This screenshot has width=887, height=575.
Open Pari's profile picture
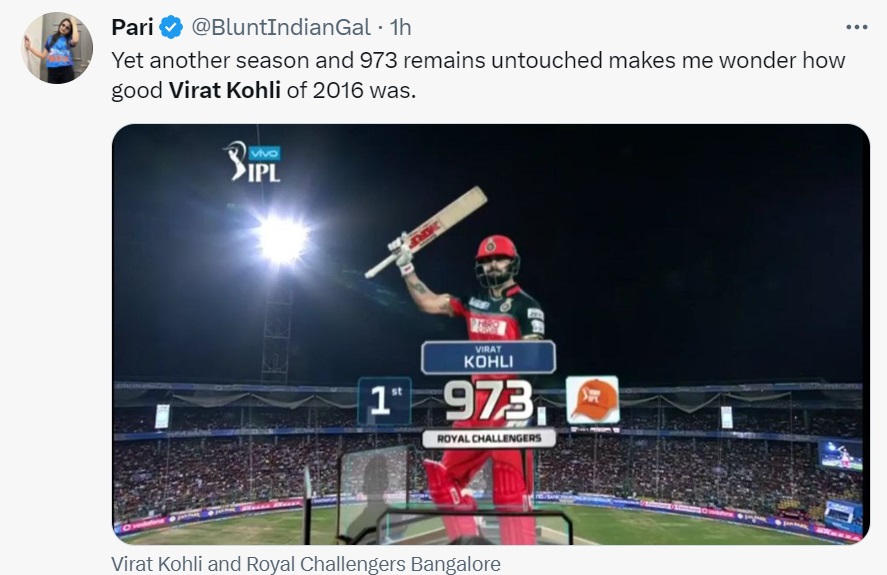tap(57, 48)
